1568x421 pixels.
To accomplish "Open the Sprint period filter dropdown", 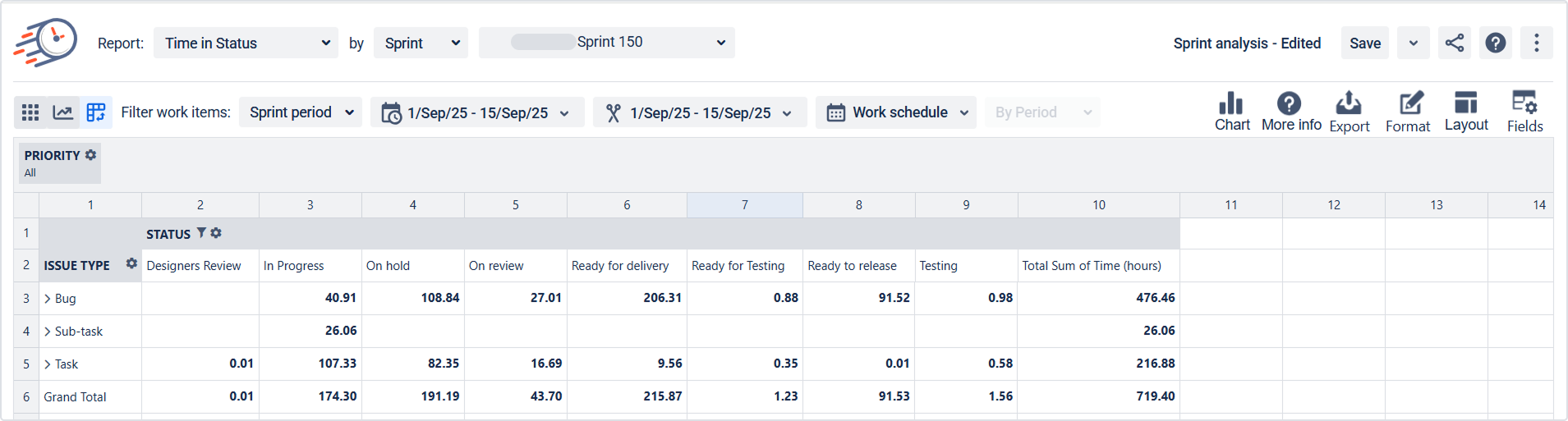I will click(x=301, y=112).
